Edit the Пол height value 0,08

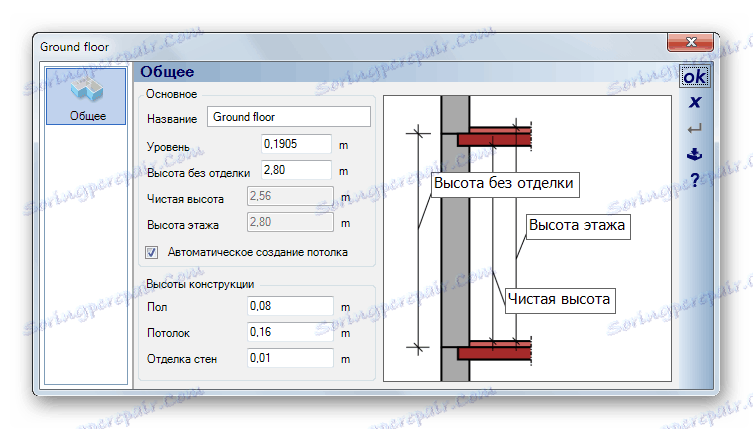(x=290, y=306)
